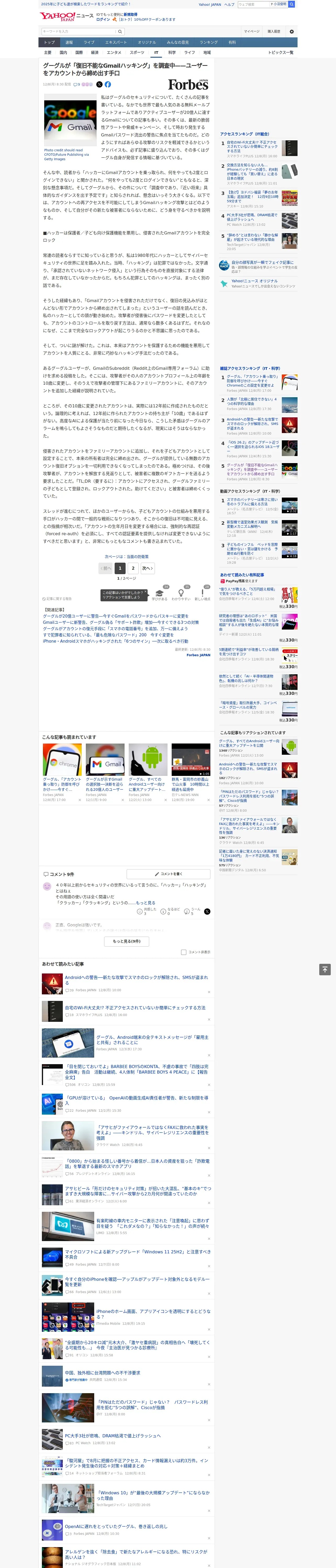Share first comment on X

tap(207, 911)
